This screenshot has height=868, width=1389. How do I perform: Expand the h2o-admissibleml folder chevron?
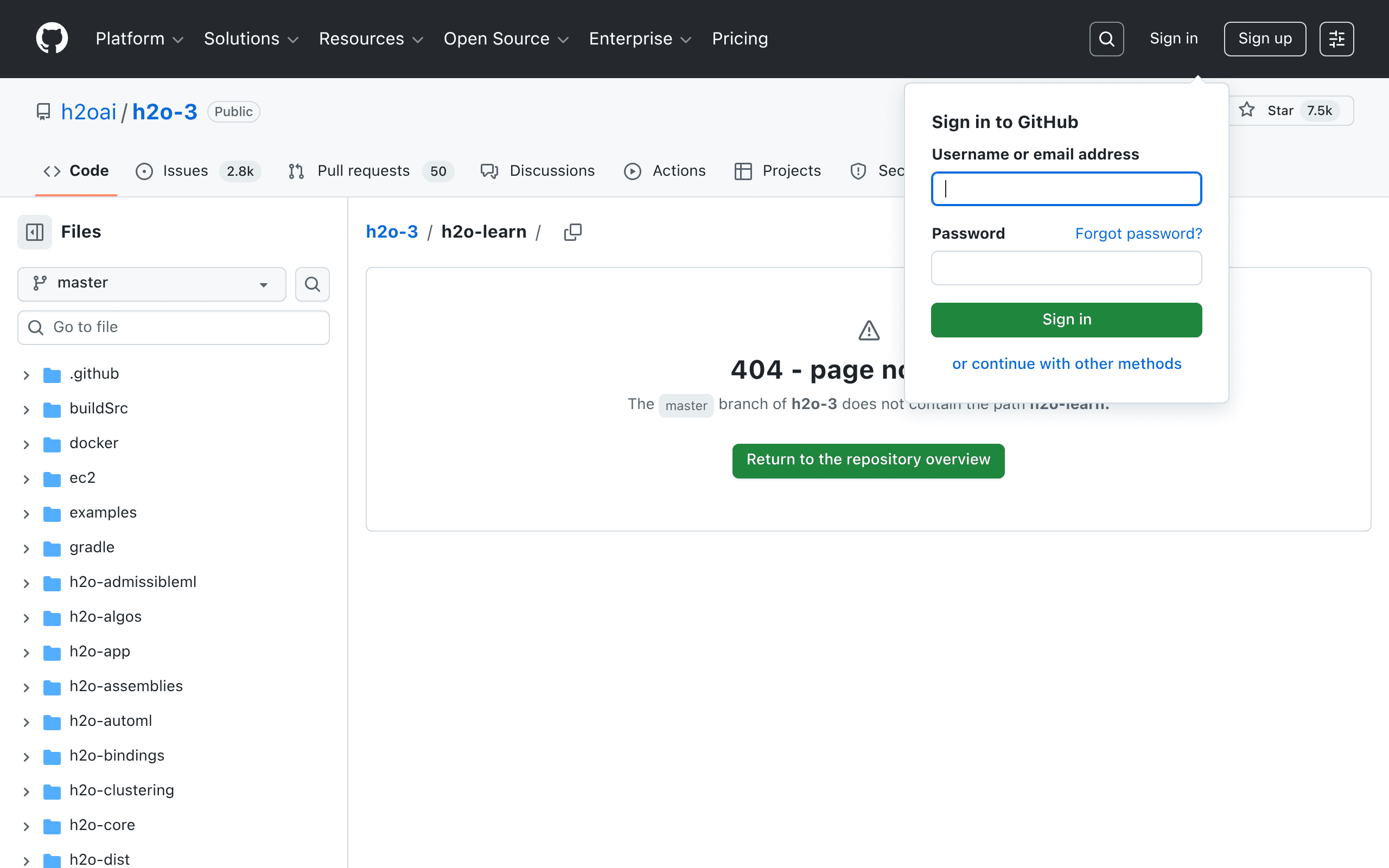tap(27, 583)
